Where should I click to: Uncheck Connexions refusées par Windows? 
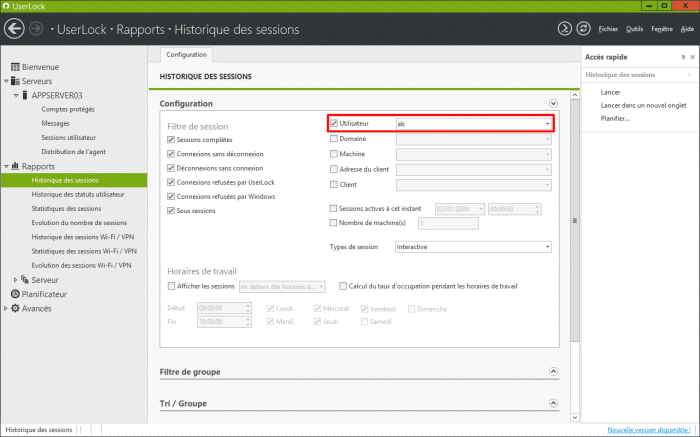click(171, 196)
